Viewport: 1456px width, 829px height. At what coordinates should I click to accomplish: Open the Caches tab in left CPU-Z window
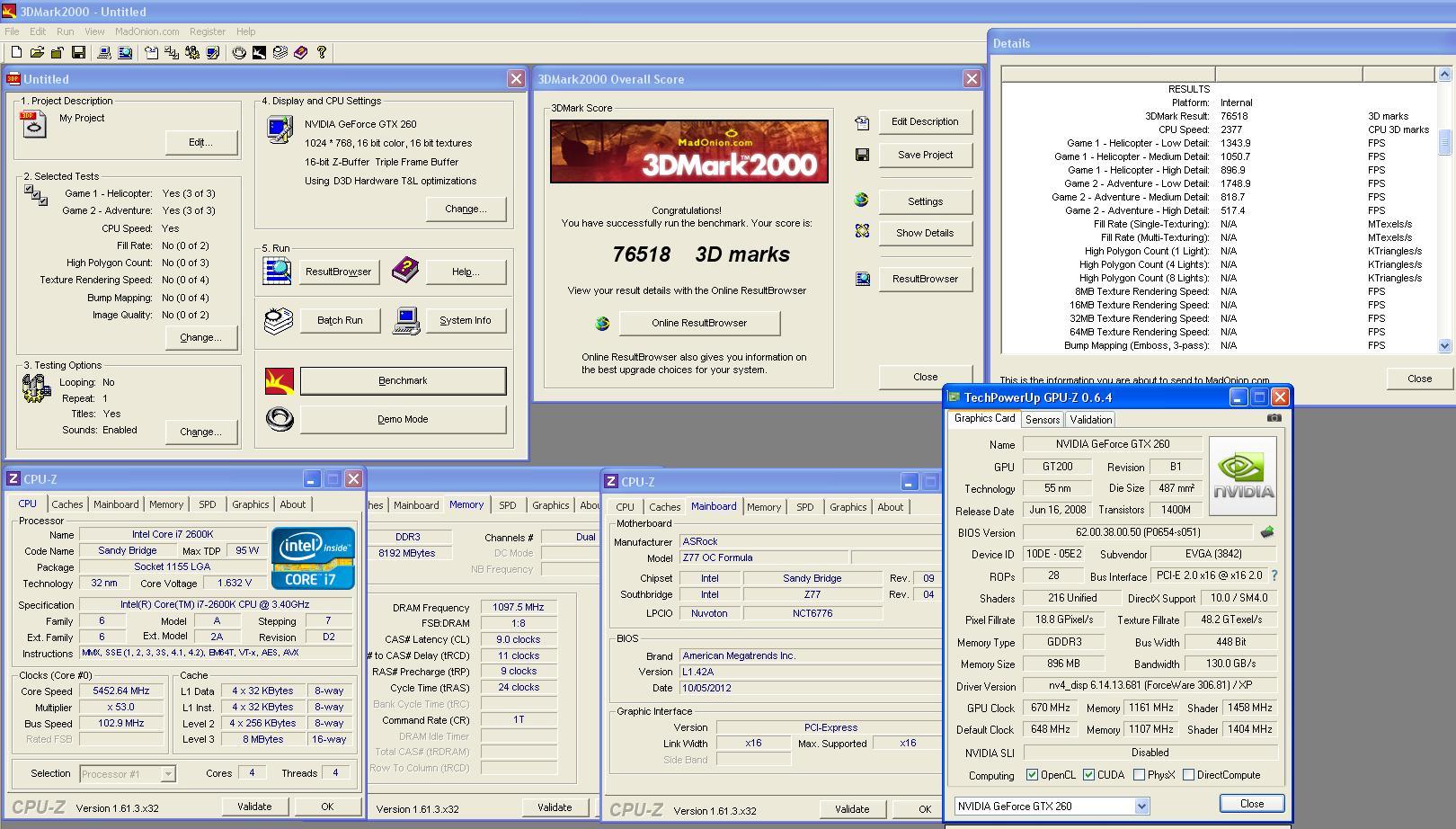[x=67, y=504]
